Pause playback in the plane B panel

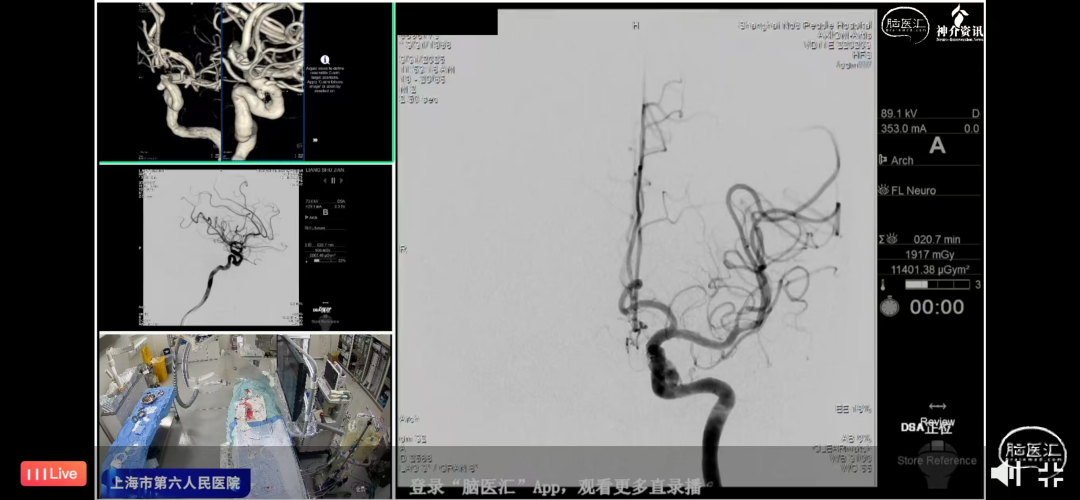pyautogui.click(x=333, y=180)
